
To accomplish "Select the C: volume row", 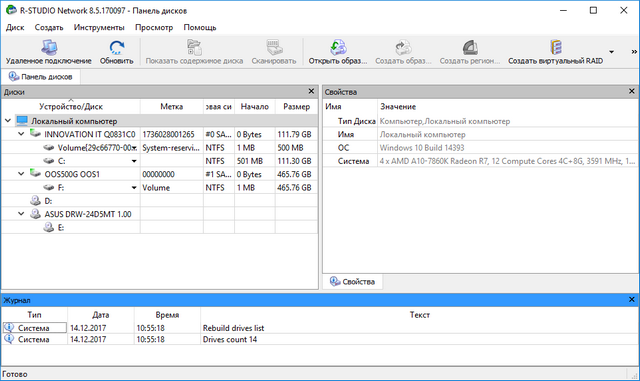I will (x=159, y=161).
